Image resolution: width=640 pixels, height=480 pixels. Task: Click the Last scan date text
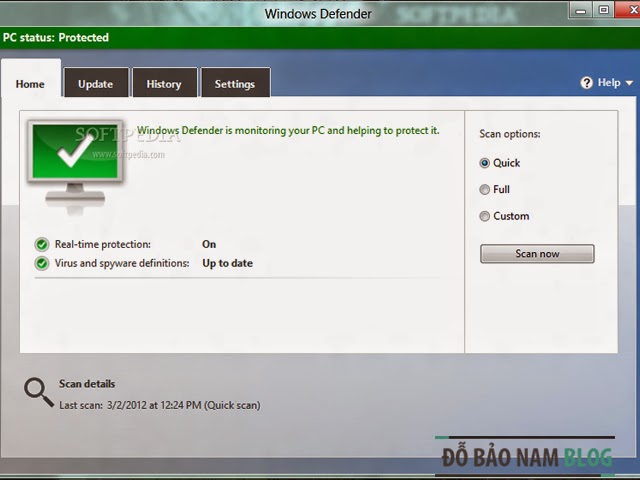160,405
